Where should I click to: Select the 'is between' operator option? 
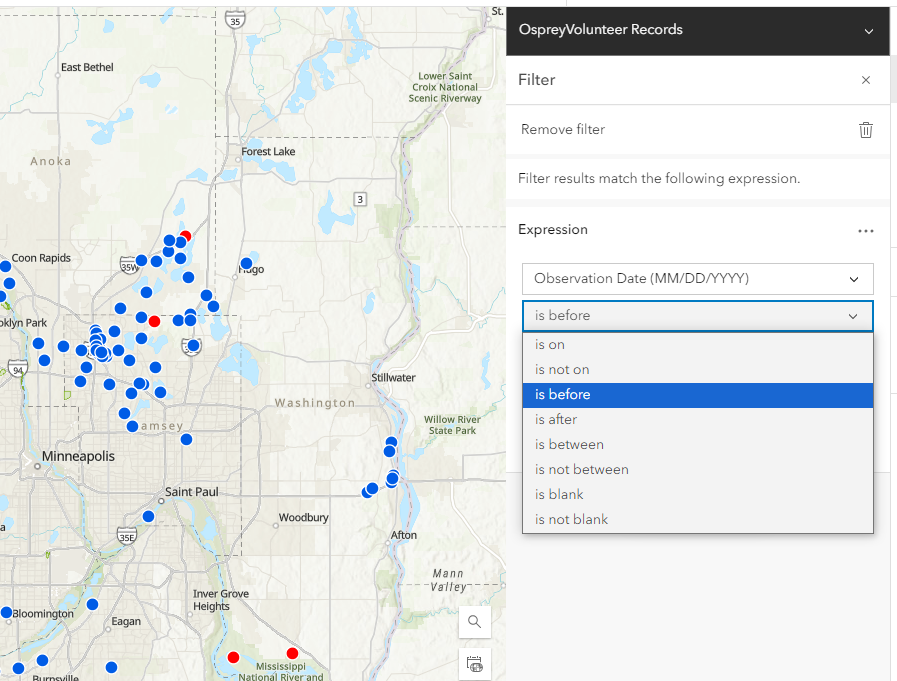(x=697, y=444)
